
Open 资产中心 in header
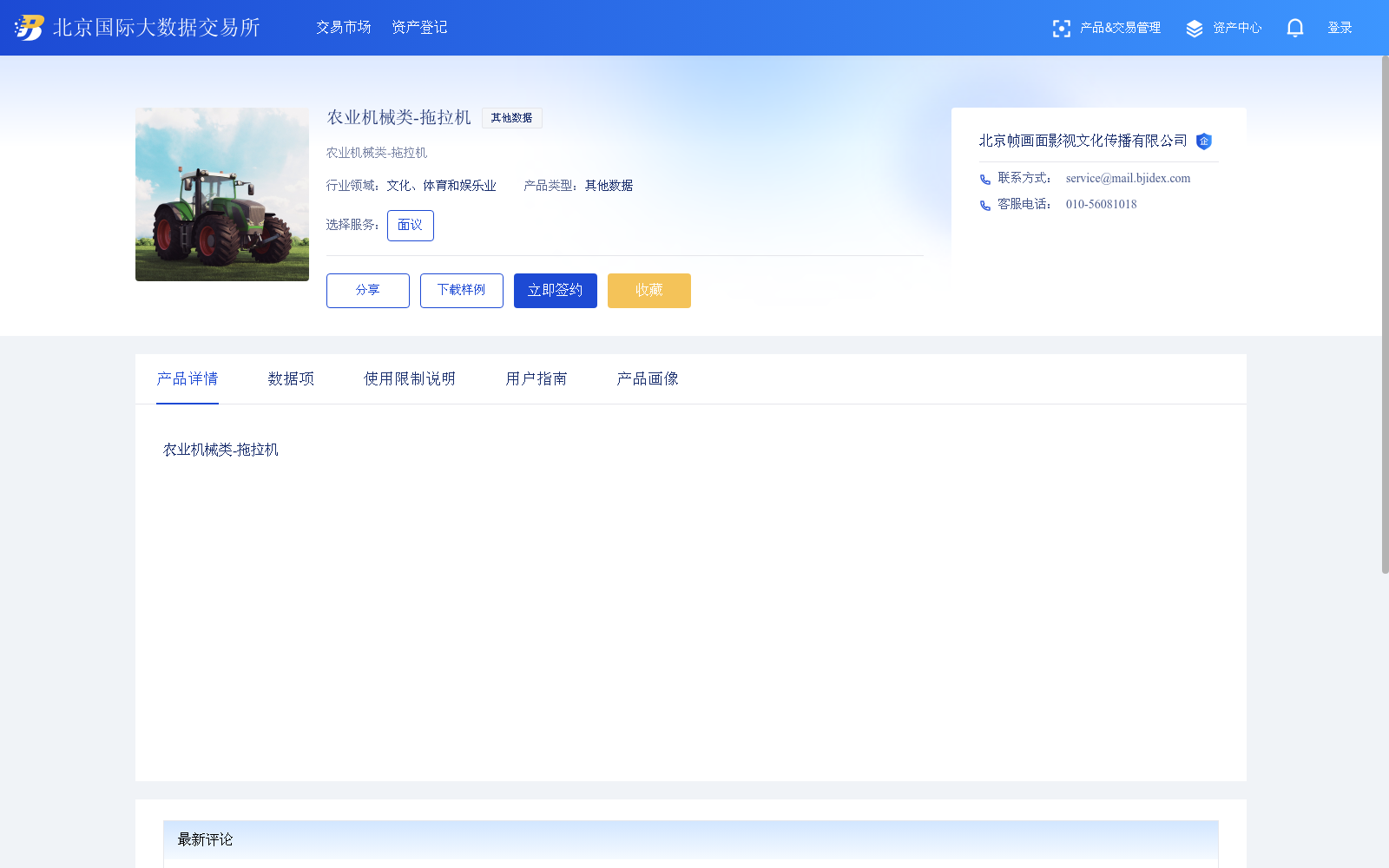[1237, 28]
